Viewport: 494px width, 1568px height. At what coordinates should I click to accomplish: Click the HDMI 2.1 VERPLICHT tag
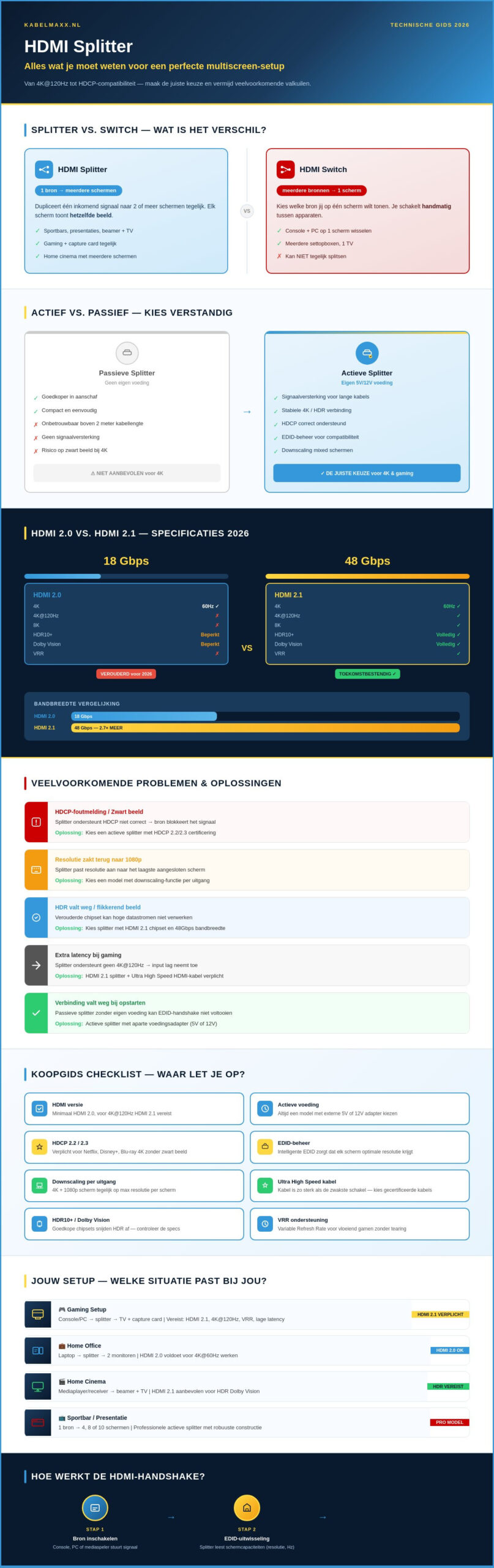point(440,1314)
